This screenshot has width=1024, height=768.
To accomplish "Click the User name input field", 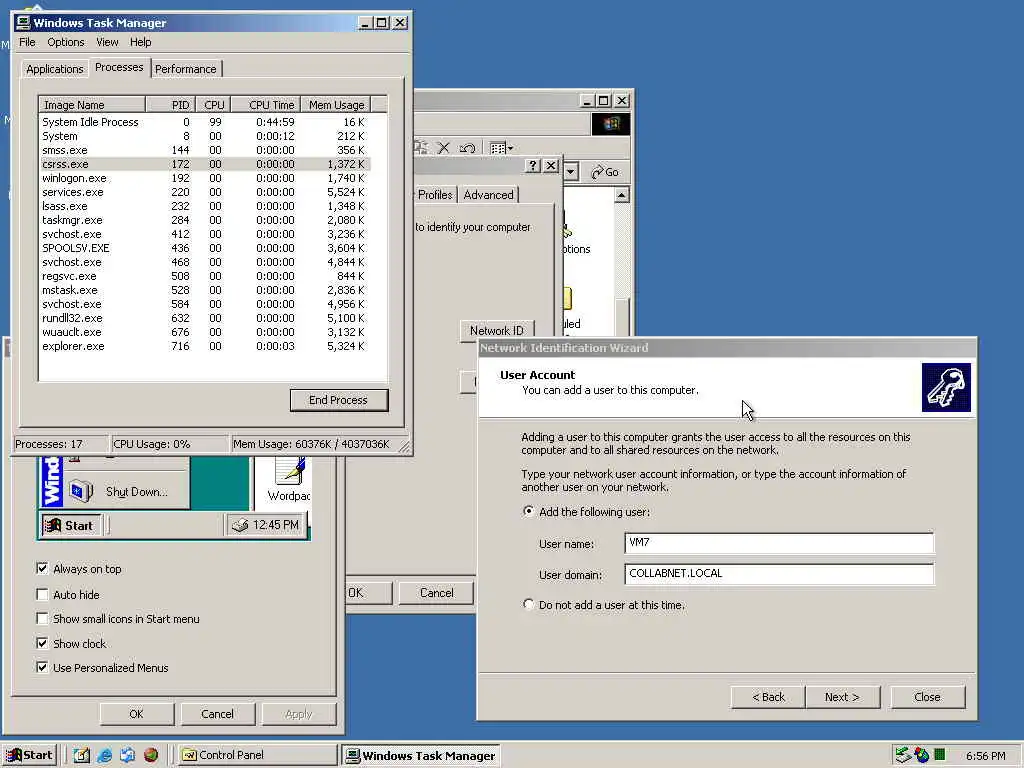I will tap(779, 543).
